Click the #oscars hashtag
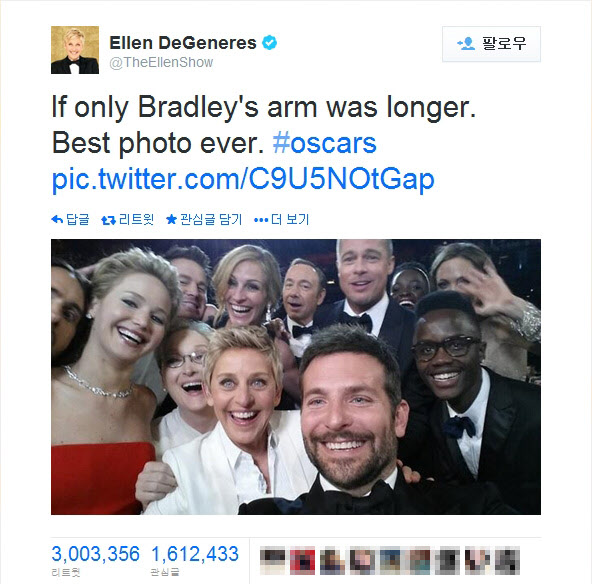 coord(324,143)
